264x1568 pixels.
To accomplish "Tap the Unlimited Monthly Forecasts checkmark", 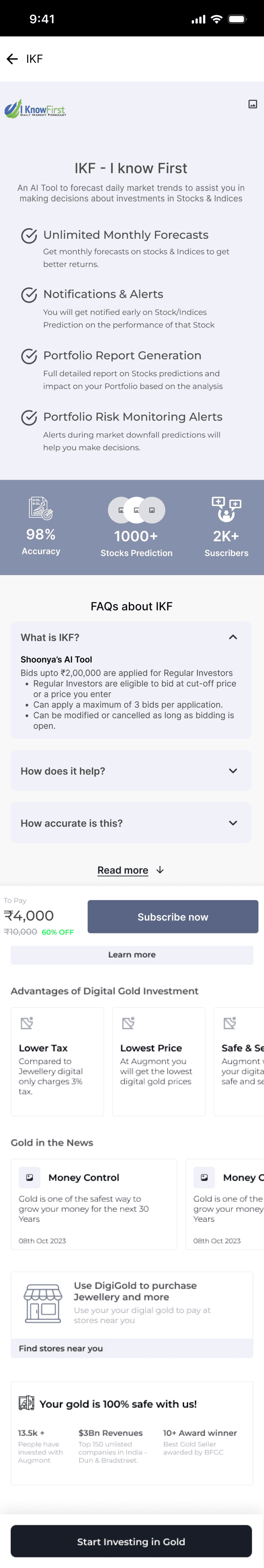I will 29,236.
